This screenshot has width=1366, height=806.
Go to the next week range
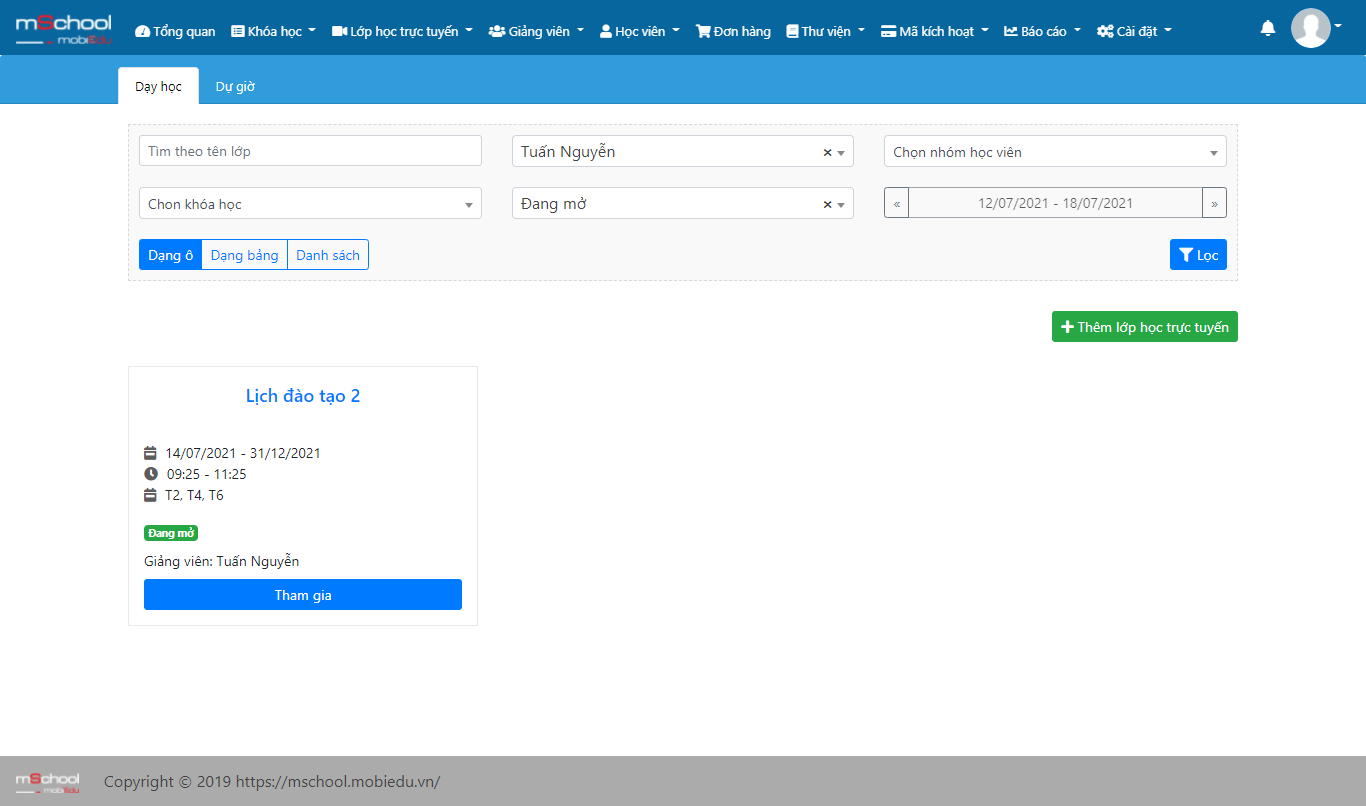pyautogui.click(x=1214, y=203)
